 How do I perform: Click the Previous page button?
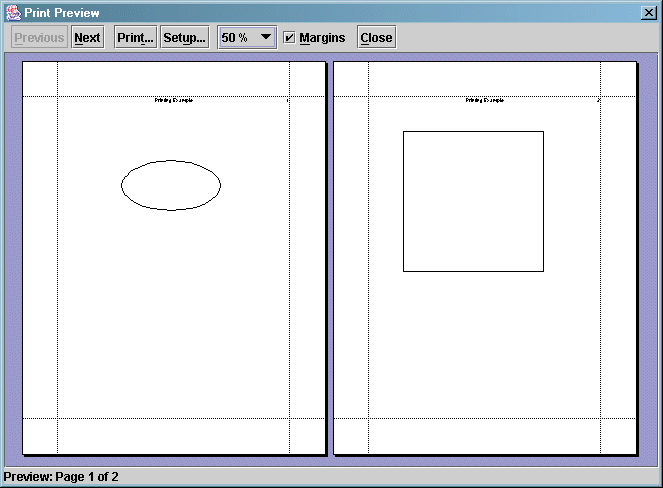click(x=39, y=38)
